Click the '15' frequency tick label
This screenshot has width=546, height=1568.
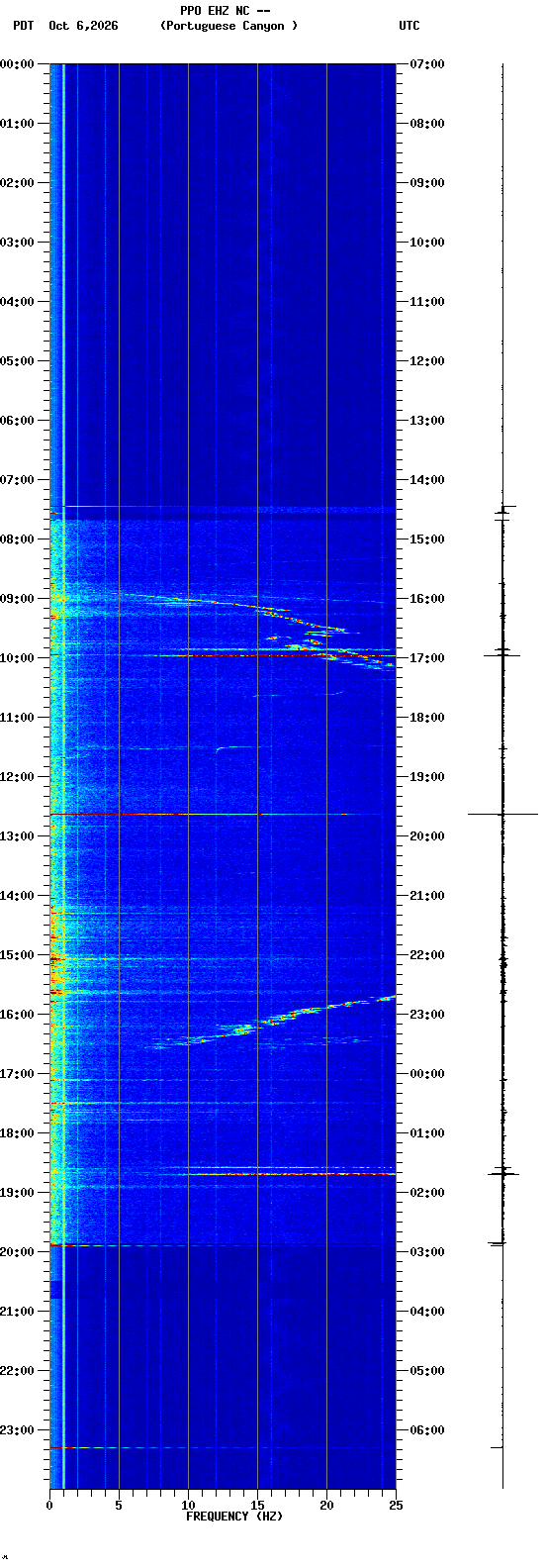[257, 1506]
